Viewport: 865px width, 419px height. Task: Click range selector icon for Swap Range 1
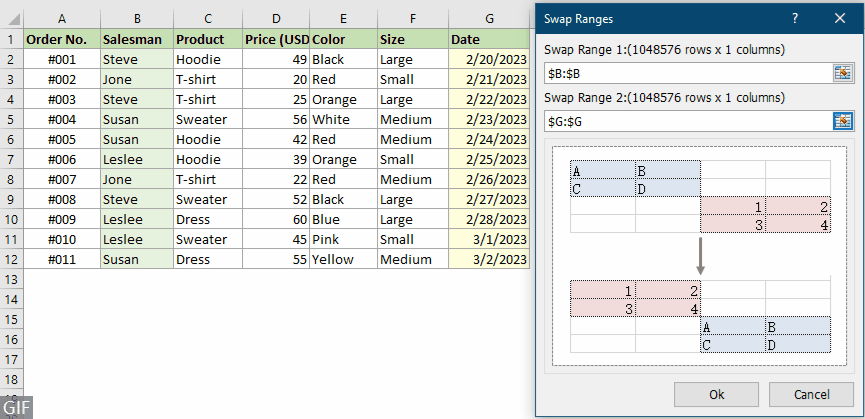(x=842, y=72)
